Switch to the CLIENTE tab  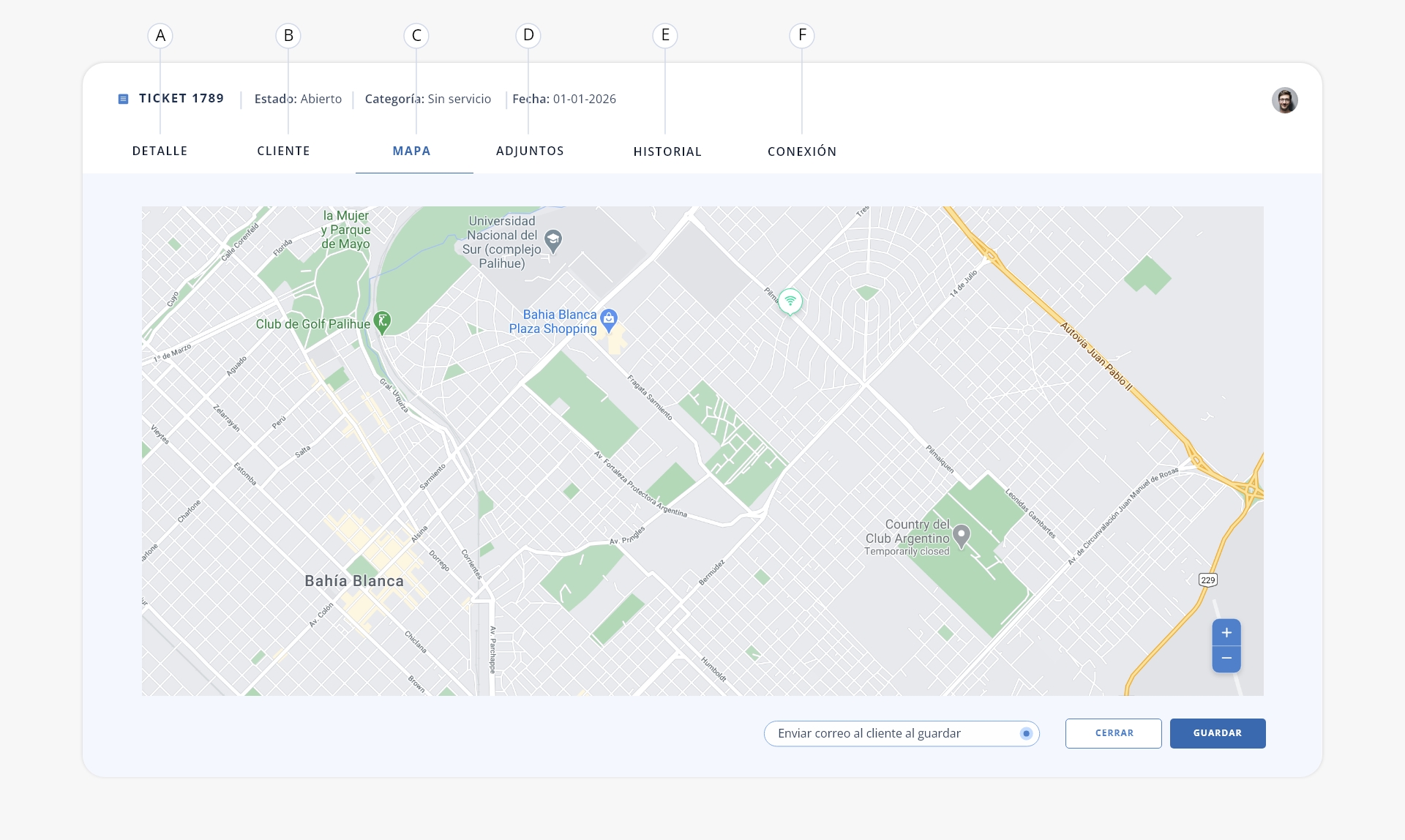[283, 151]
